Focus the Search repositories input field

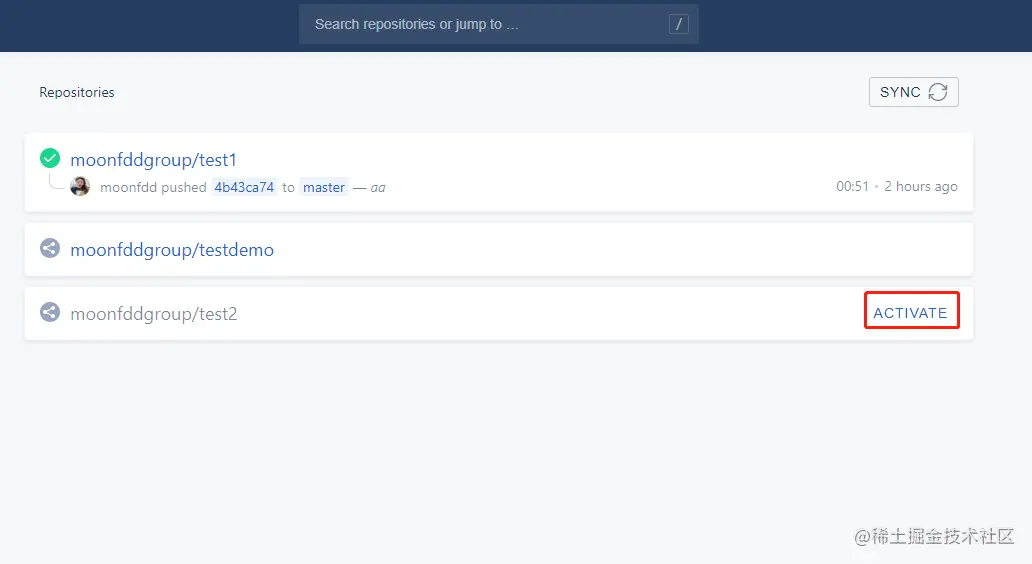pyautogui.click(x=498, y=24)
